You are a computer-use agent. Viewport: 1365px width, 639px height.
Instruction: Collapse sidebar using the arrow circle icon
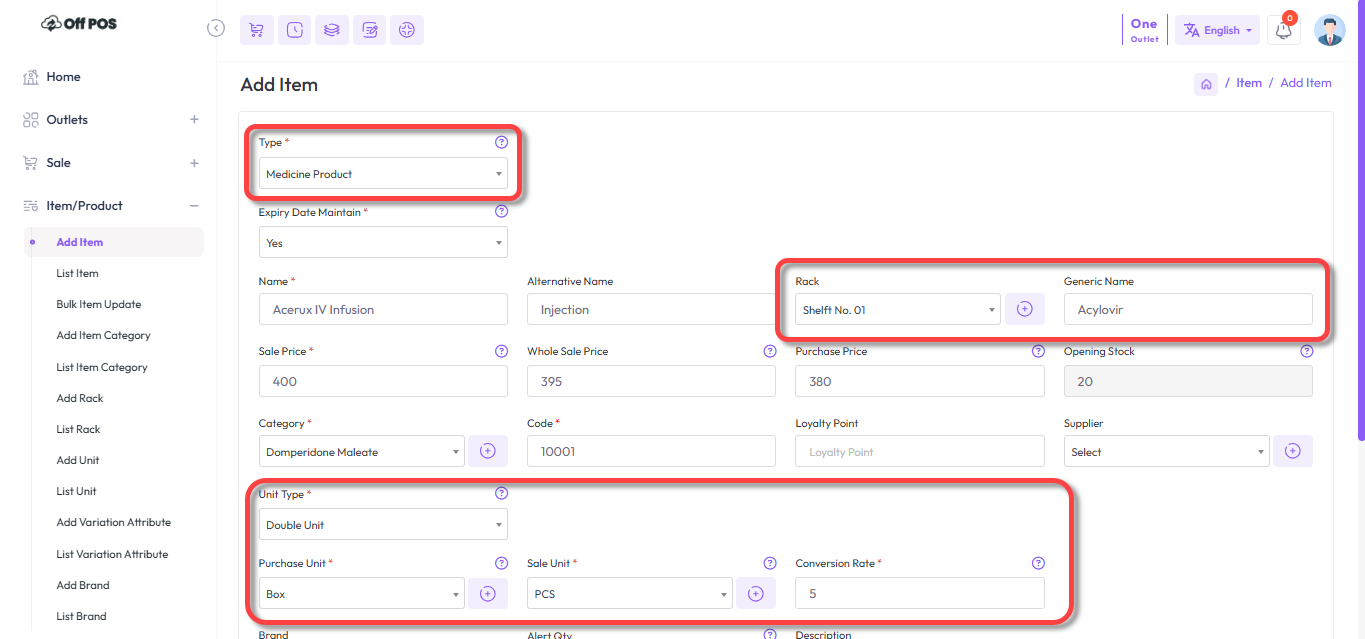[x=216, y=28]
